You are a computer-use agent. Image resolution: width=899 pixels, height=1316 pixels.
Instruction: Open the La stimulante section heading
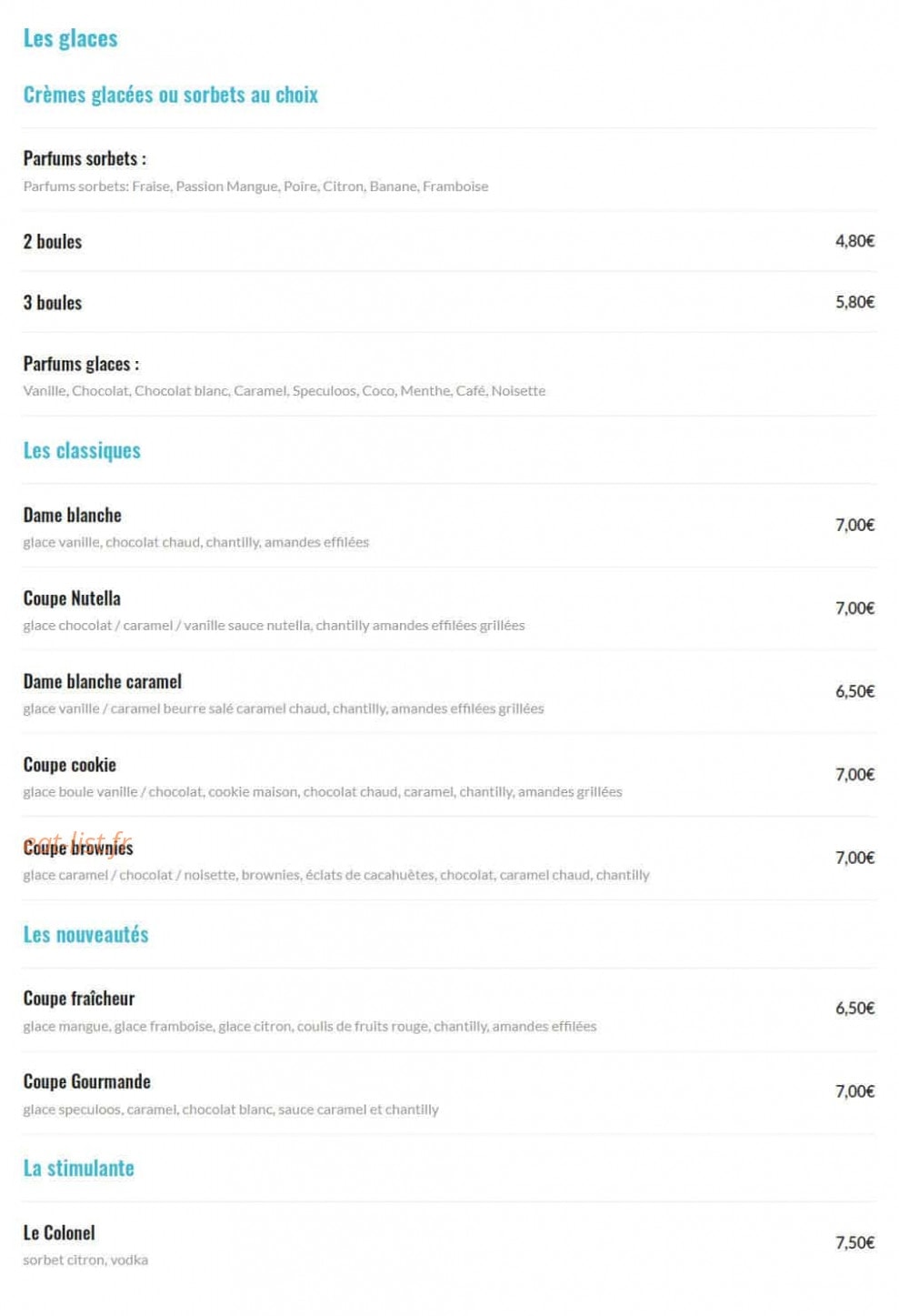(x=78, y=1168)
